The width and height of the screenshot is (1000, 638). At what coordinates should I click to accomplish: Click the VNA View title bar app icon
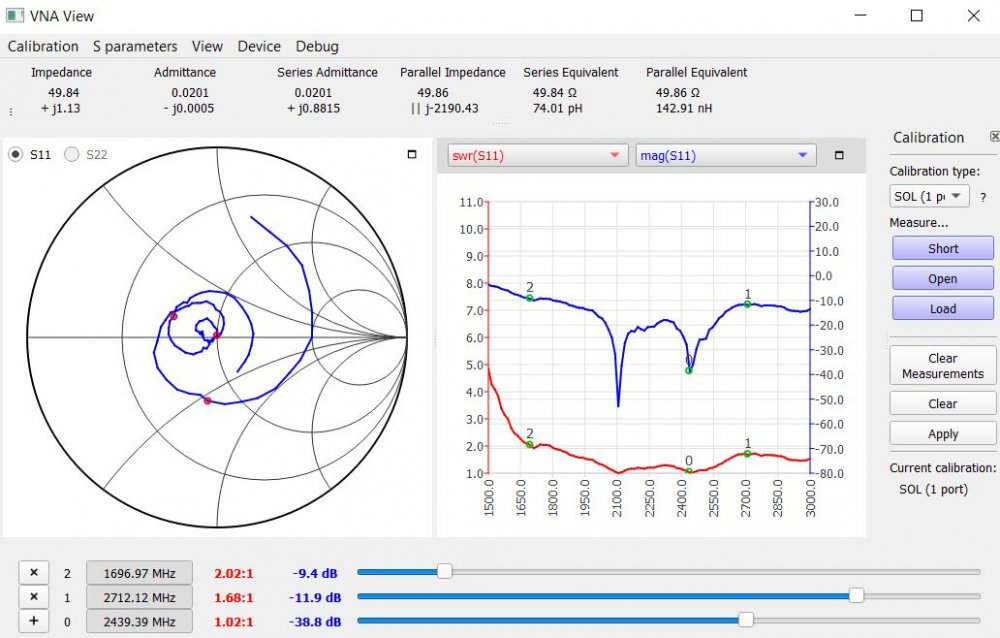coord(15,15)
